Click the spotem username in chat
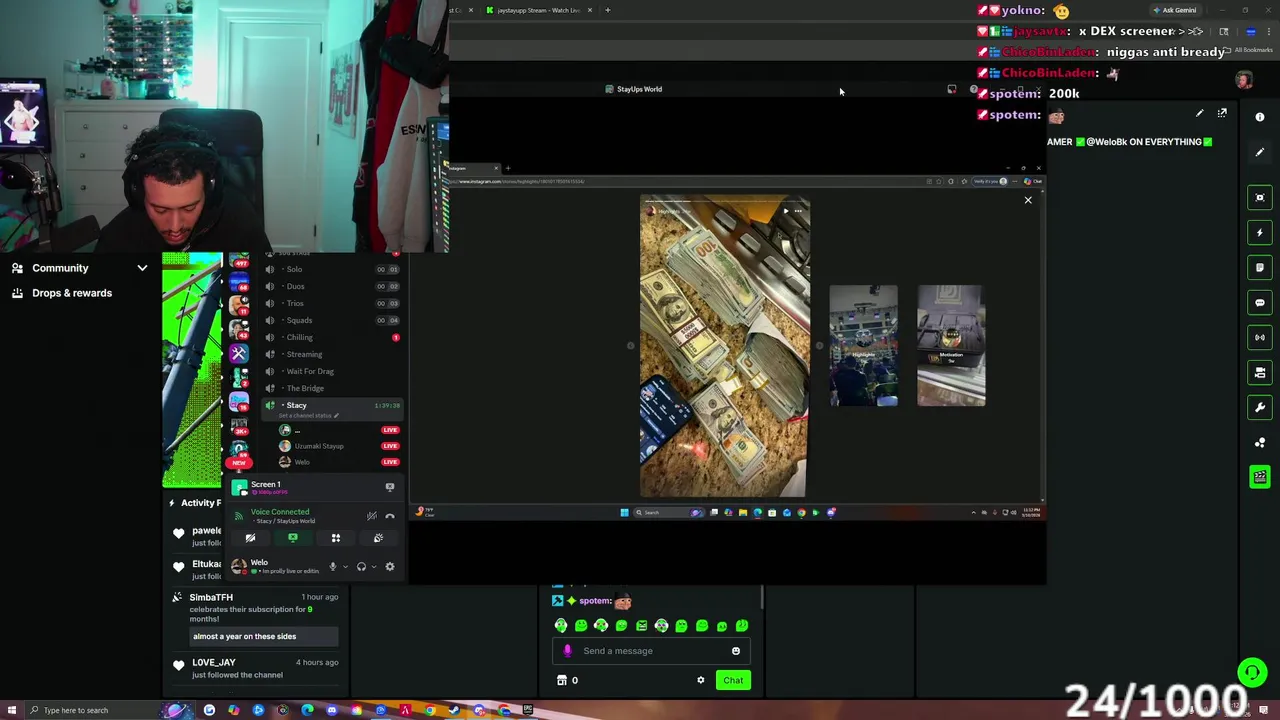The image size is (1280, 720). click(595, 601)
